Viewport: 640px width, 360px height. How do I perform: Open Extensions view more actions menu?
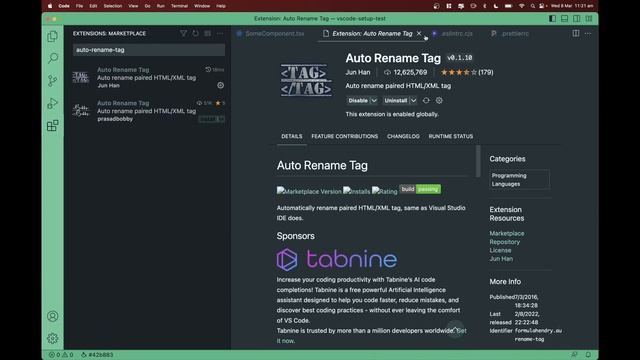tap(220, 33)
